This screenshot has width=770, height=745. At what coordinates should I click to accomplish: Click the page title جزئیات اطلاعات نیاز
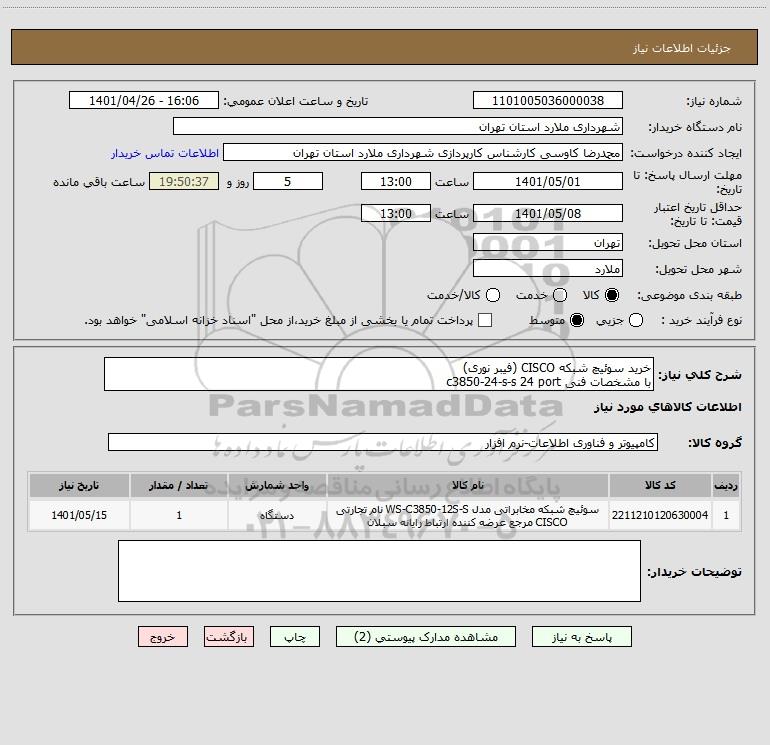[x=682, y=48]
